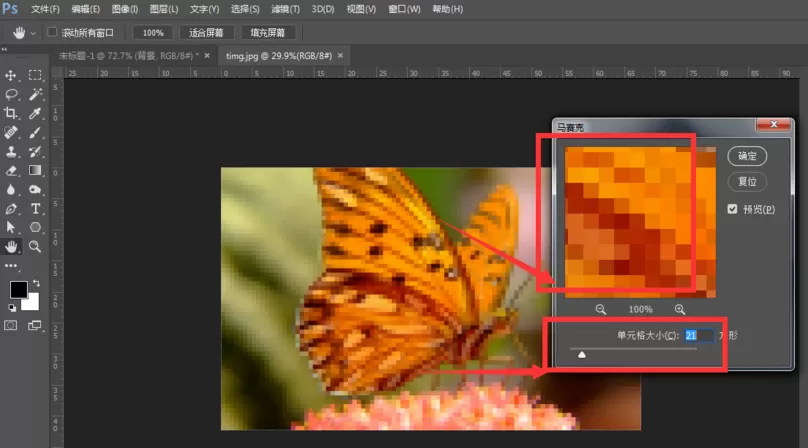The width and height of the screenshot is (808, 448).
Task: Expand the extra tools ellipsis button
Action: pyautogui.click(x=10, y=266)
